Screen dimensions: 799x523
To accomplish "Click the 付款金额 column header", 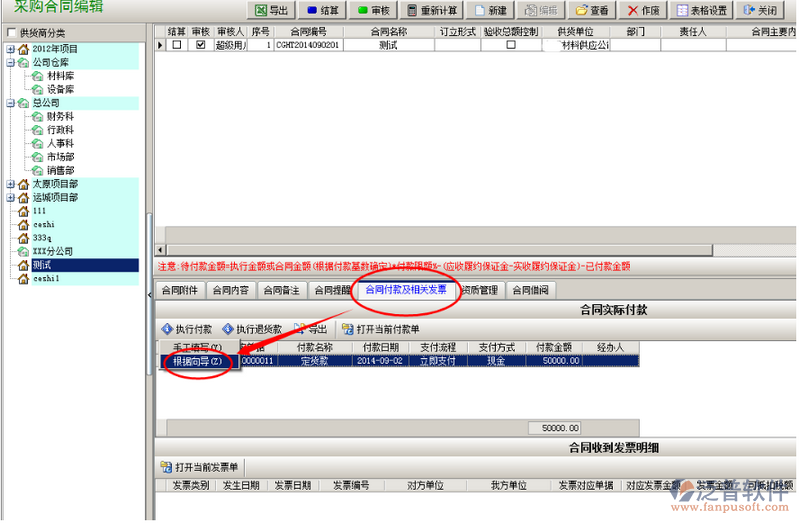I will pos(554,348).
